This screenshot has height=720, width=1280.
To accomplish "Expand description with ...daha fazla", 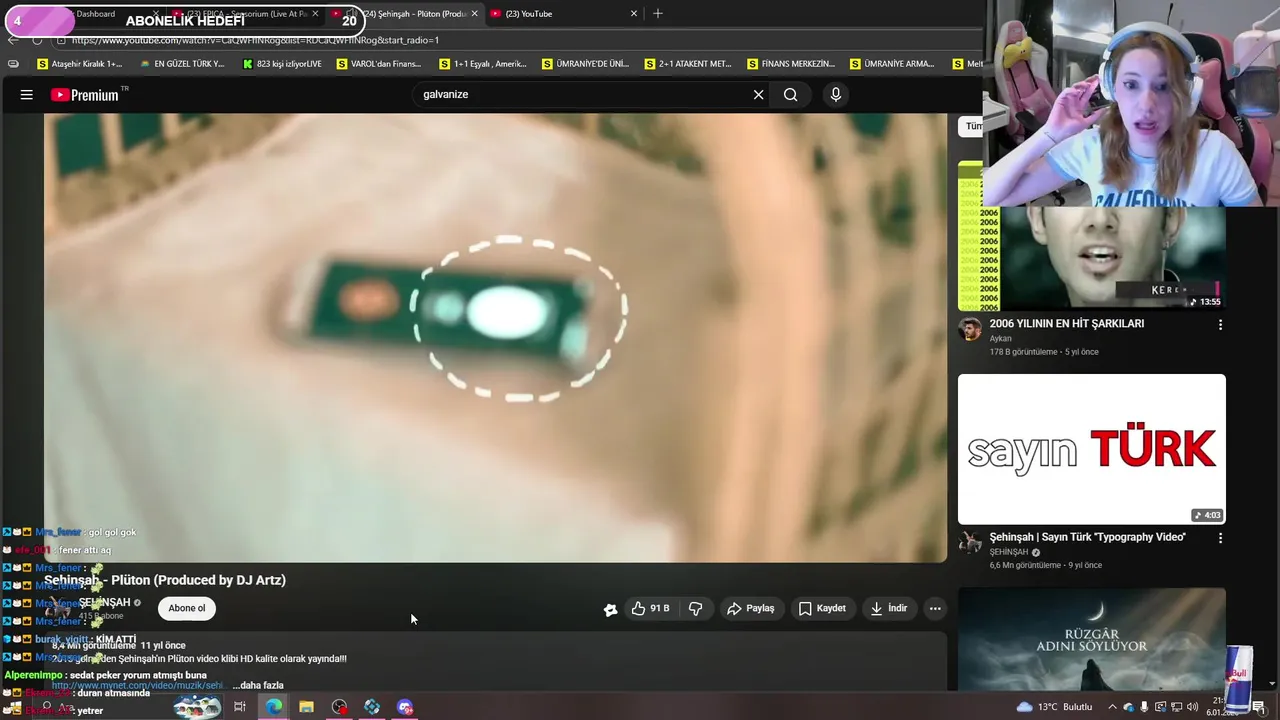I will (x=258, y=685).
